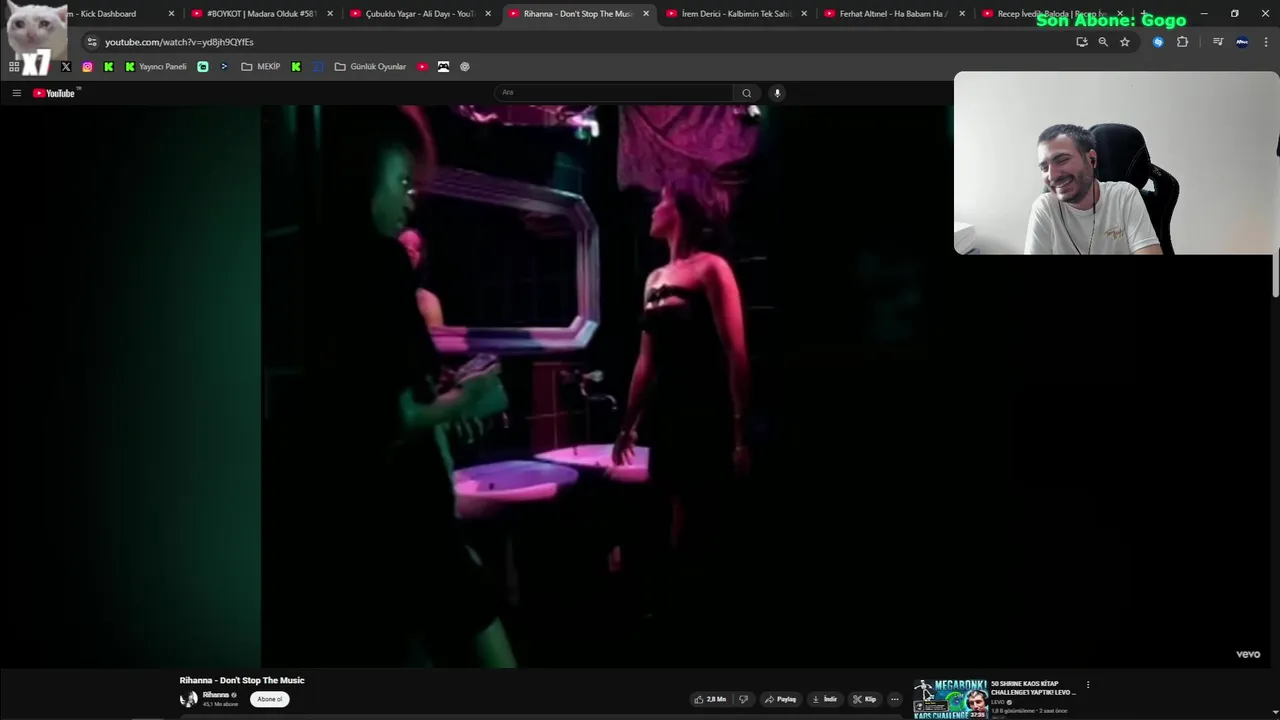Close the İrem Derici tab

pyautogui.click(x=804, y=14)
